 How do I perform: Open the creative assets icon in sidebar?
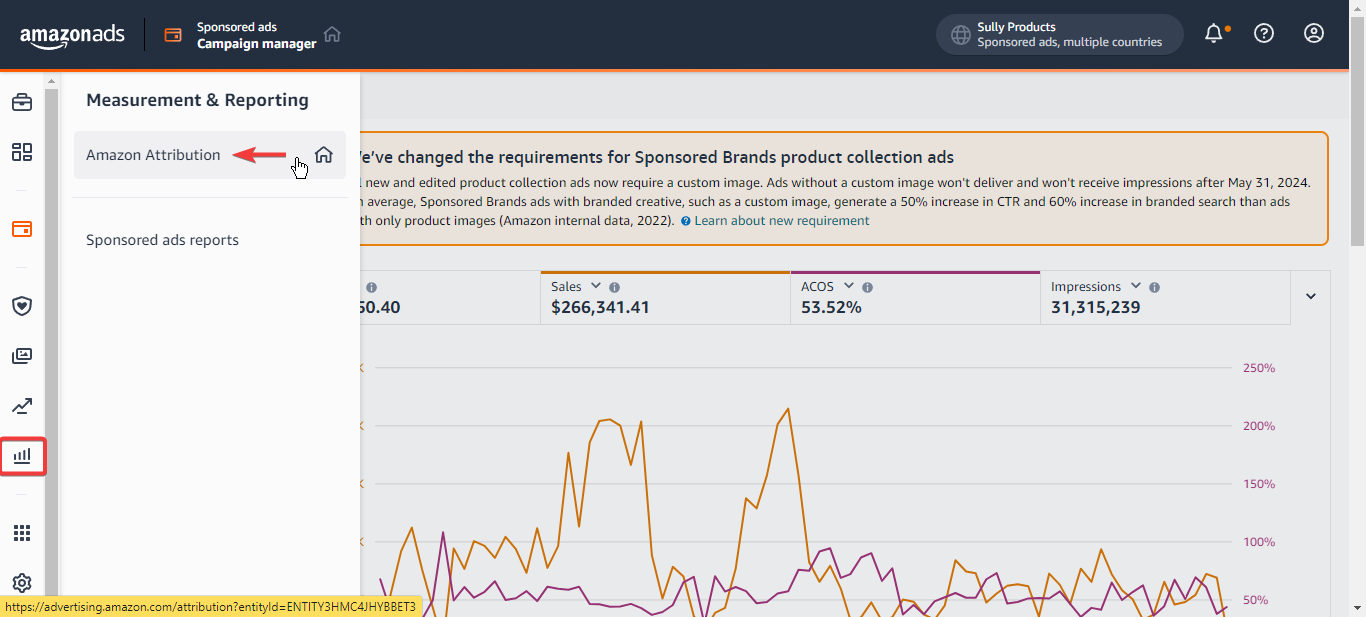pos(22,355)
